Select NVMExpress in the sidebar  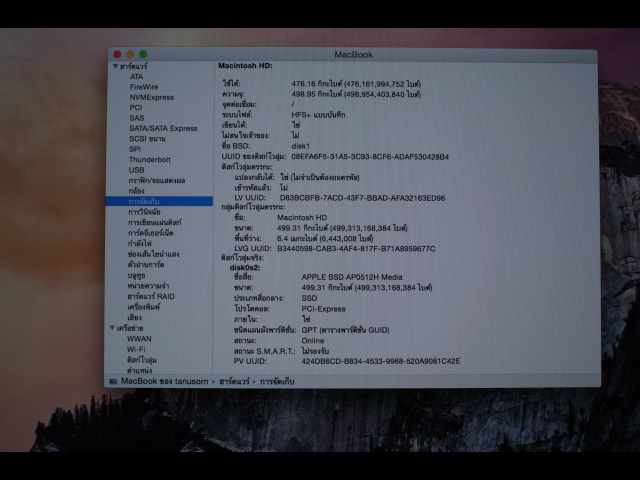[151, 98]
